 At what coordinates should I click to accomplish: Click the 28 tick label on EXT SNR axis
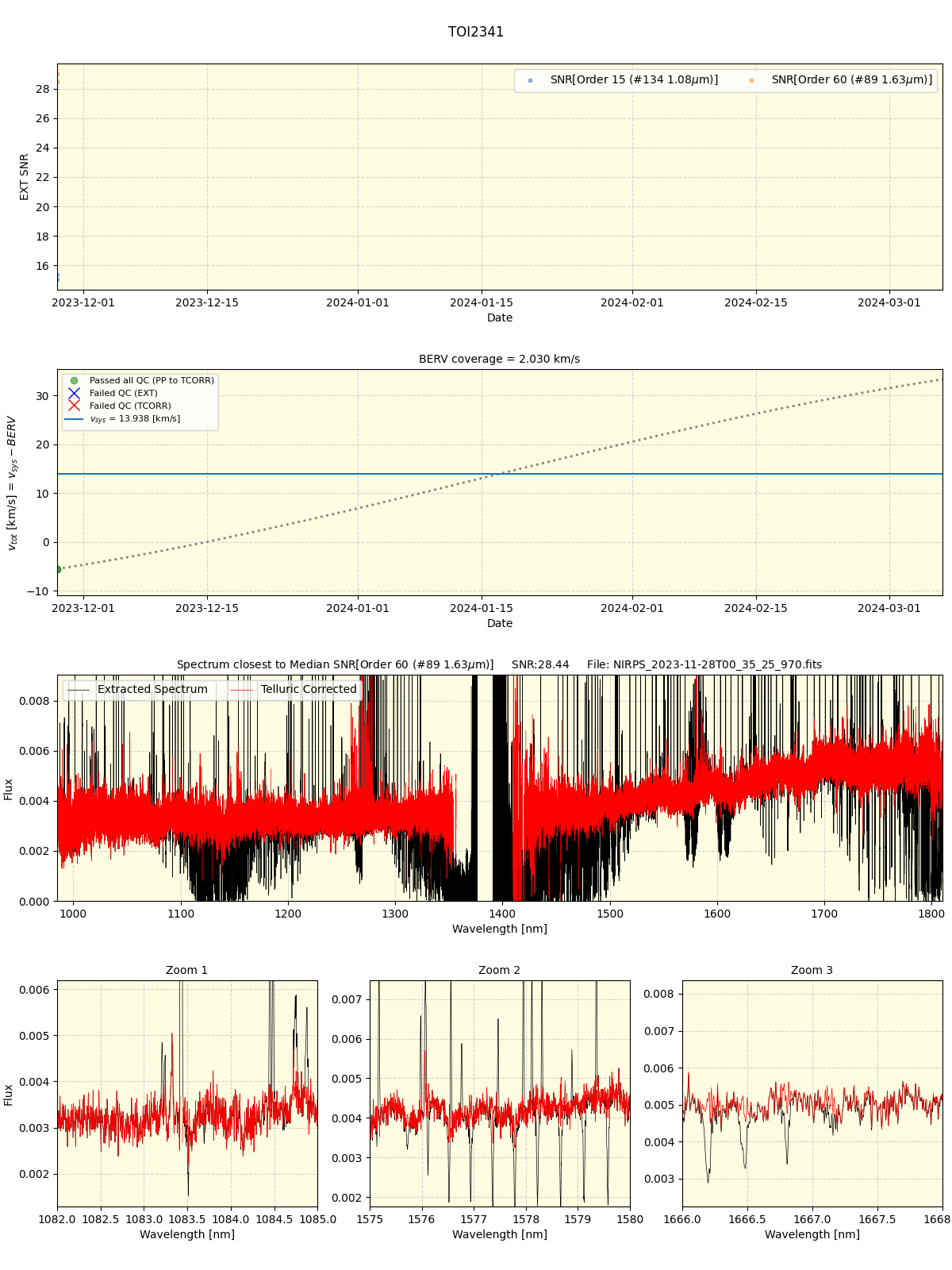tap(42, 89)
